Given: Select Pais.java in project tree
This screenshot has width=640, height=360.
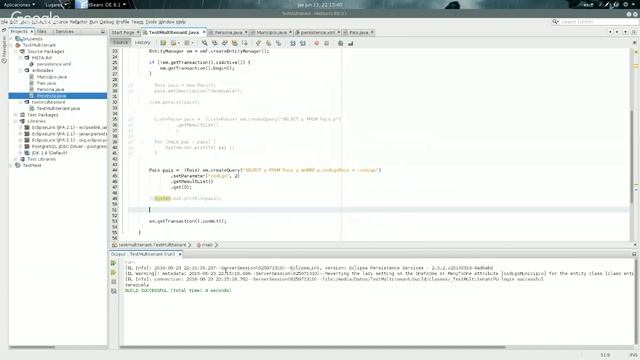Looking at the screenshot, I should [46, 83].
